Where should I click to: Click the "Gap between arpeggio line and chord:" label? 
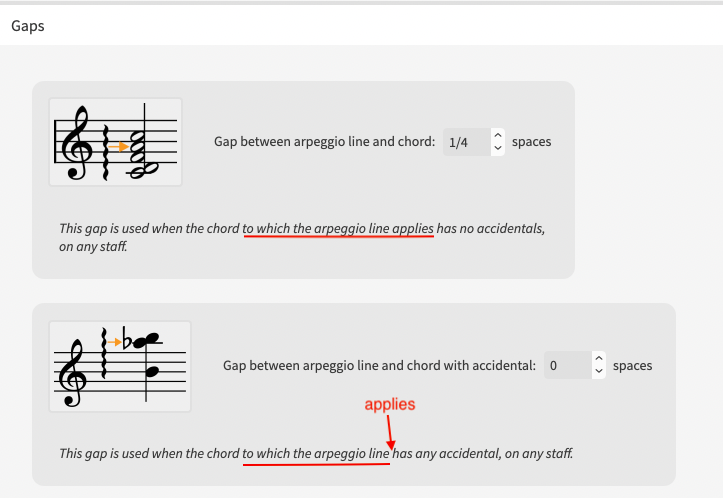[325, 142]
